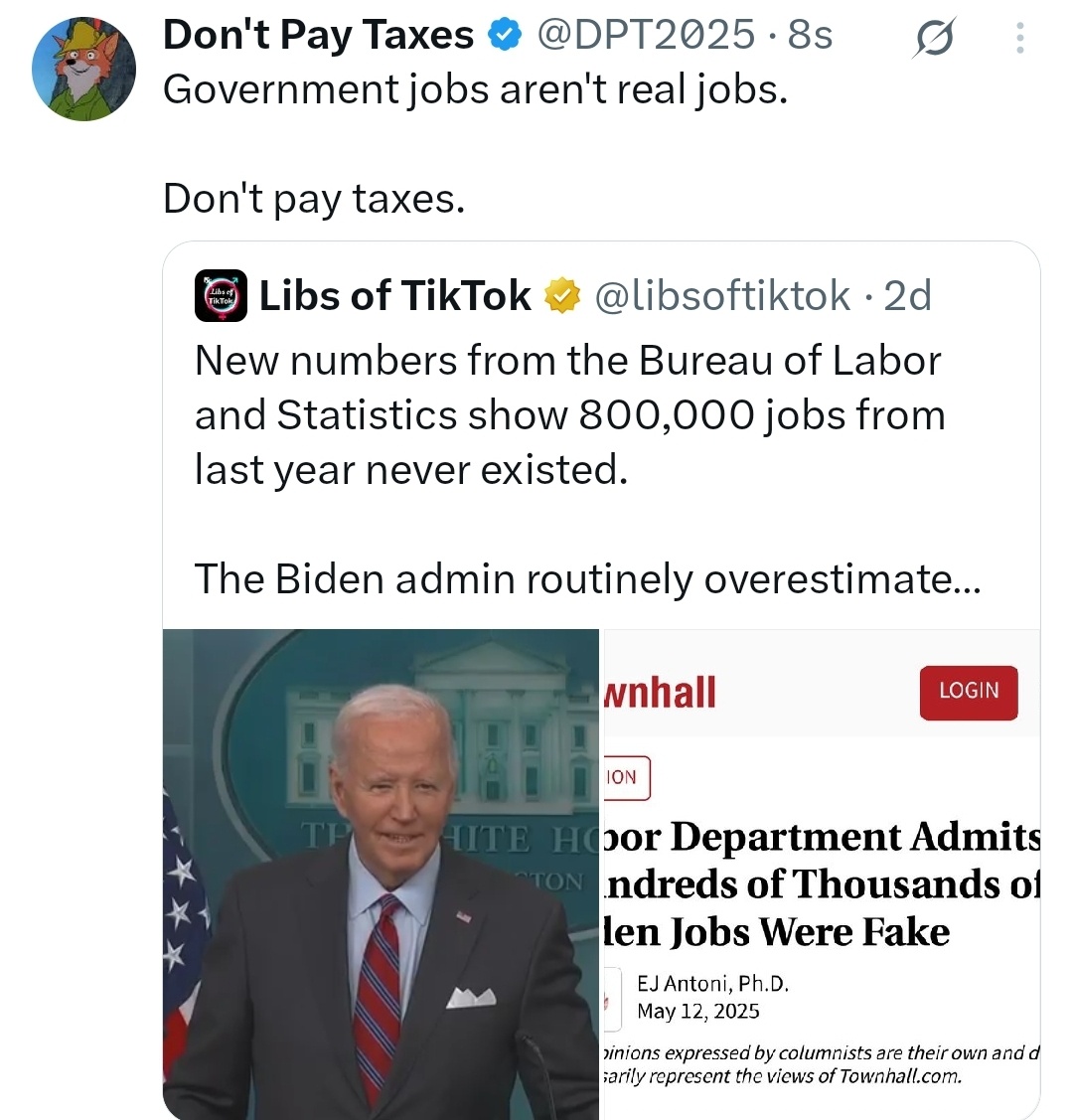The image size is (1073, 1120).
Task: Select the EJ Antoni, Ph.D. author byline
Action: coord(712,984)
